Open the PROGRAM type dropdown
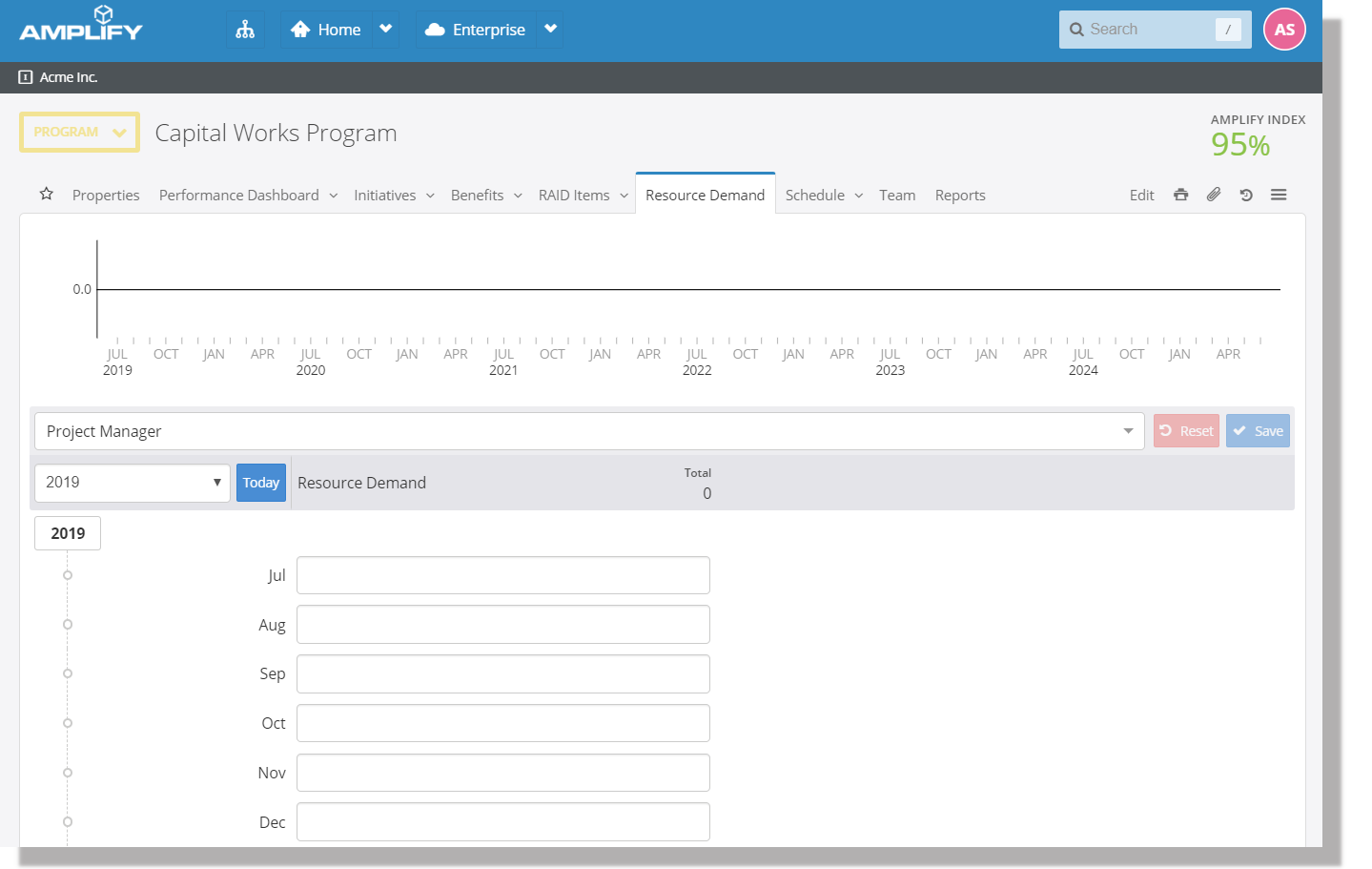The width and height of the screenshot is (1372, 869). tap(79, 133)
